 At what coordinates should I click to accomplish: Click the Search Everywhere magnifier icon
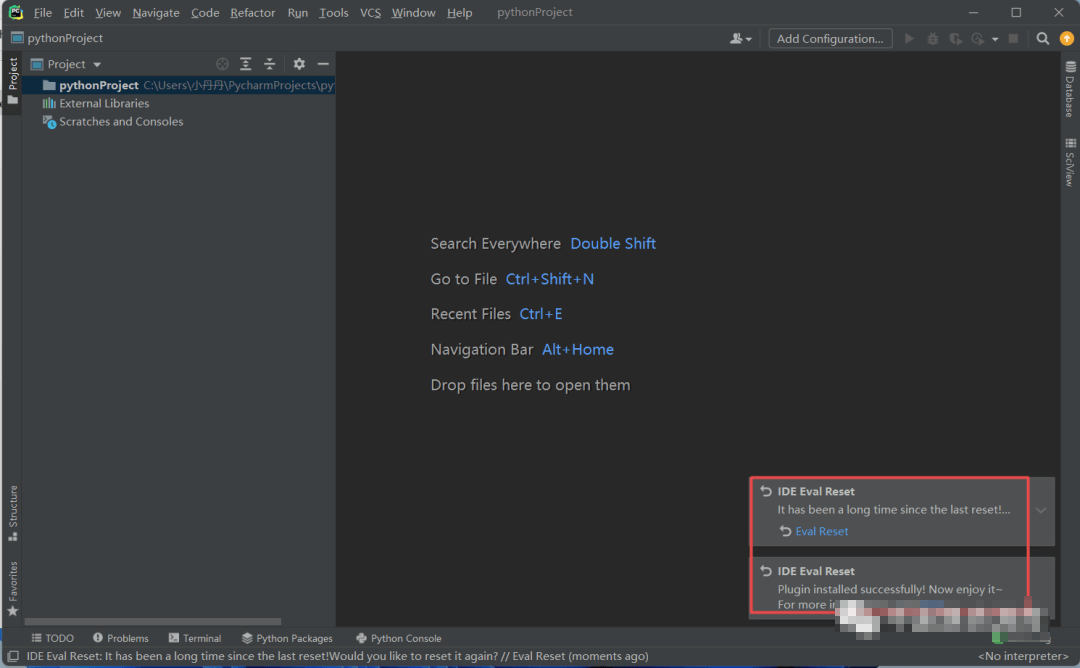(1042, 39)
